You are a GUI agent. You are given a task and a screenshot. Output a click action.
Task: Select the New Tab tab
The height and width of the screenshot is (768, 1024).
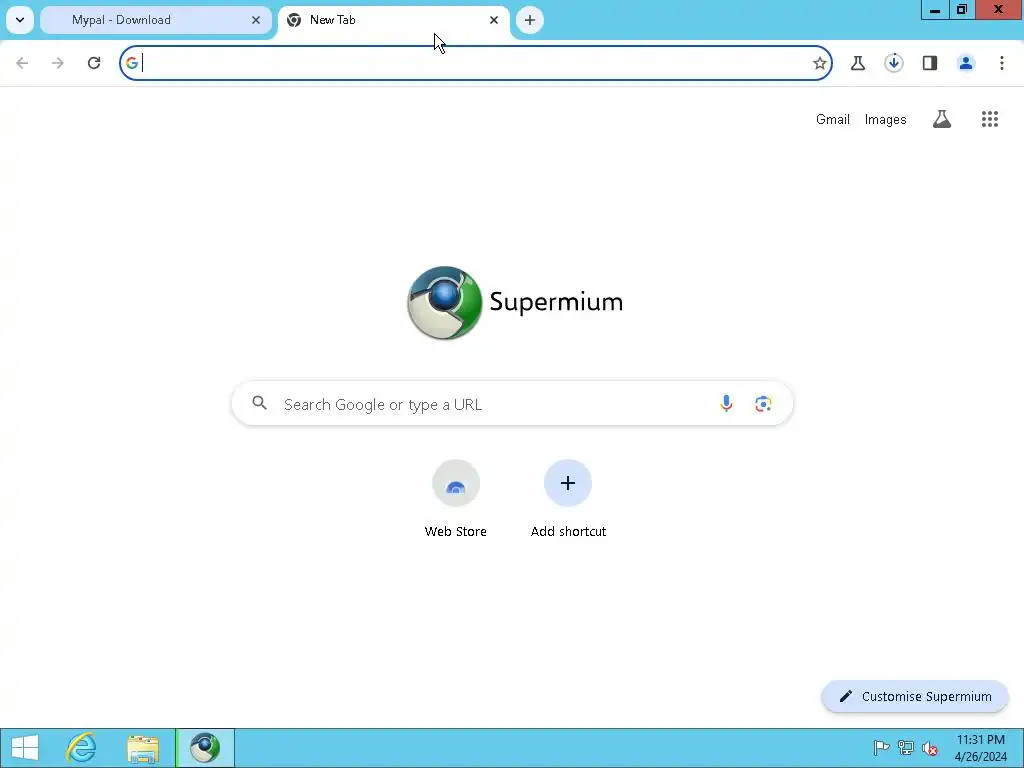[x=394, y=20]
